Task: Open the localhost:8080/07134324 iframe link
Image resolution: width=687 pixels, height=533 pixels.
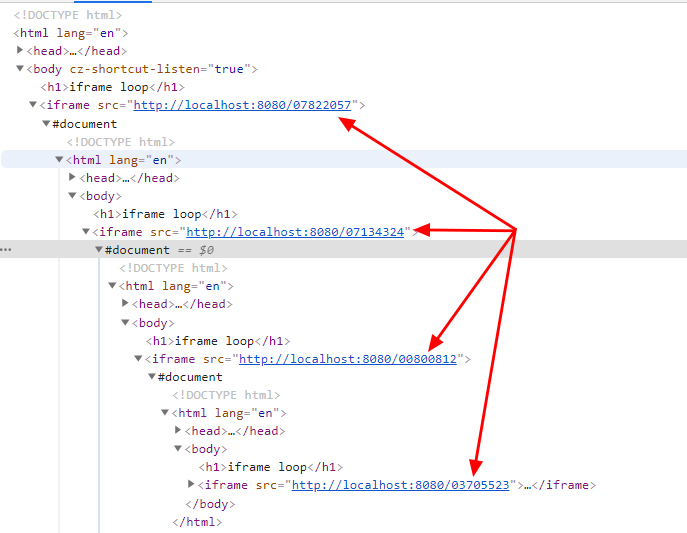Action: click(x=295, y=232)
